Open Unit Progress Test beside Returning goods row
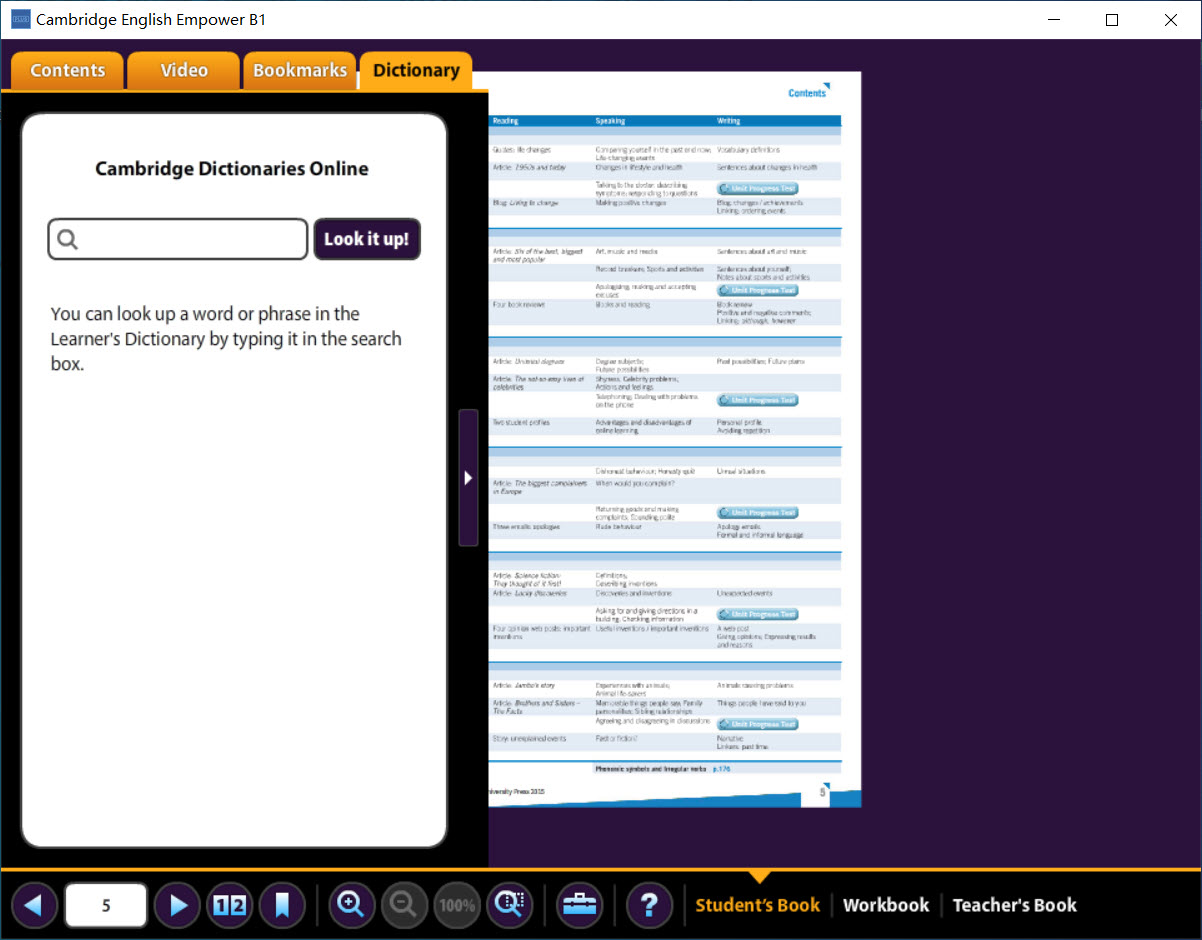This screenshot has width=1202, height=940. pyautogui.click(x=758, y=513)
